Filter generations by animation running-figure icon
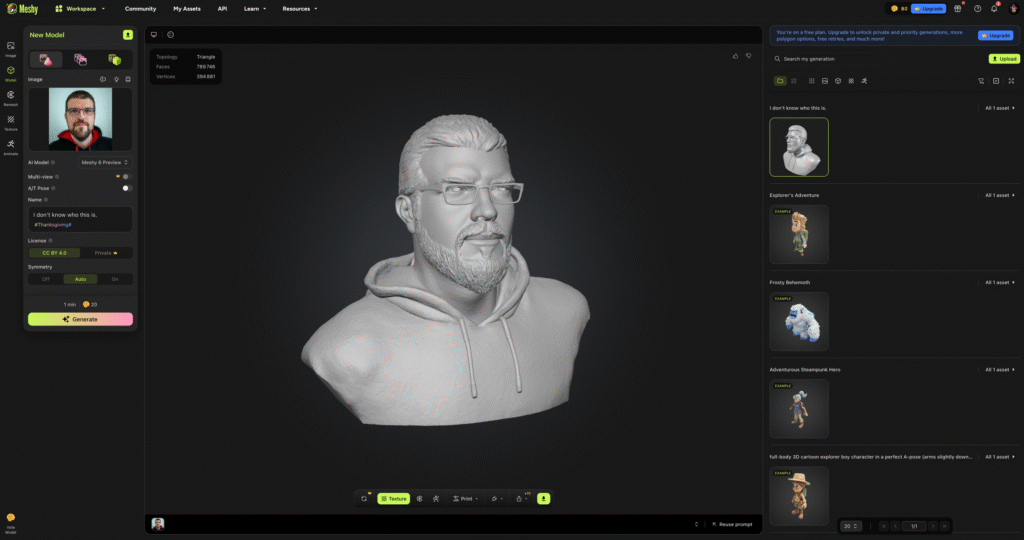This screenshot has width=1024, height=540. pyautogui.click(x=863, y=80)
